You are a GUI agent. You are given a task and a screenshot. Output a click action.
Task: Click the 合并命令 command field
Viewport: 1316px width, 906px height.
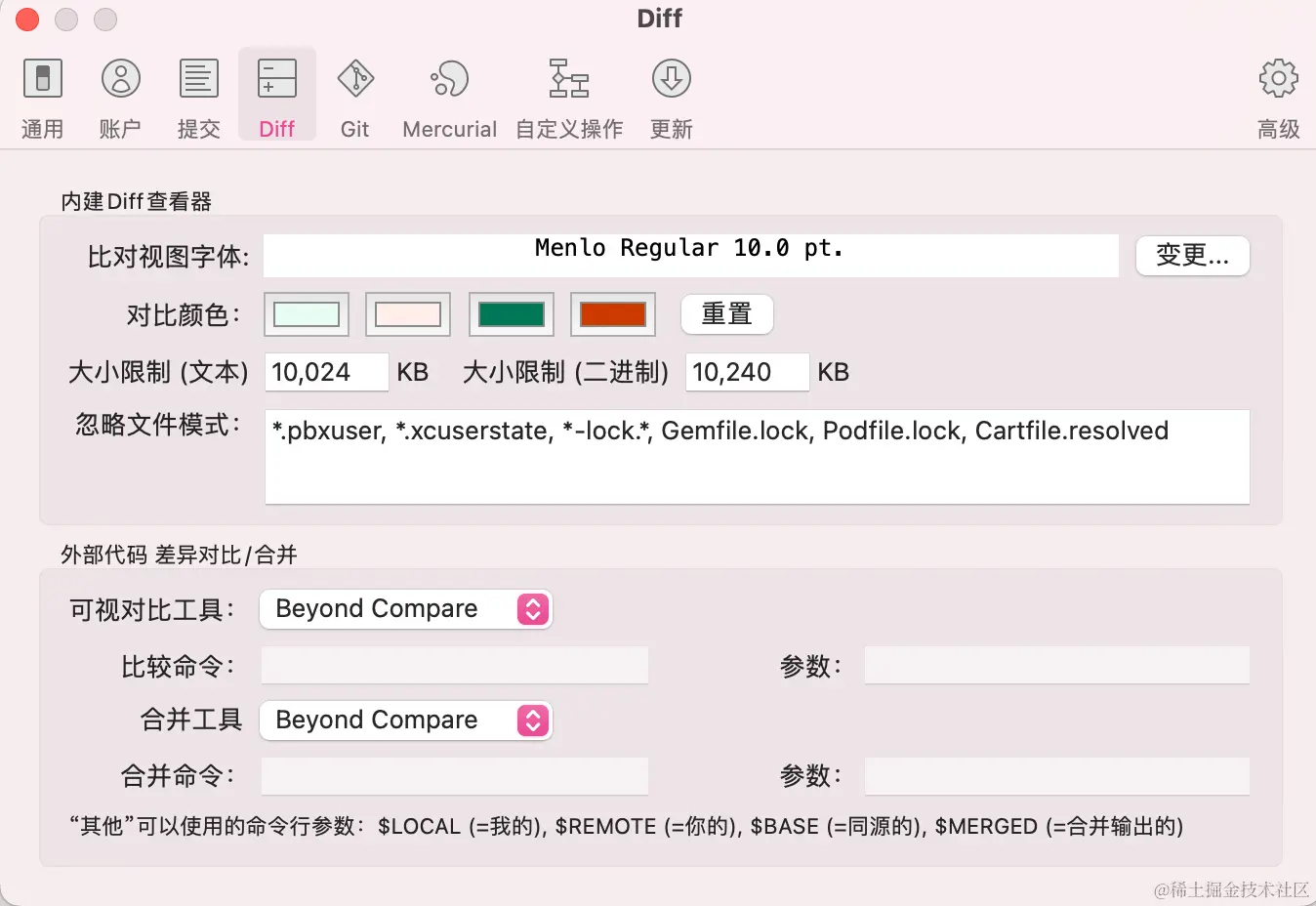(455, 776)
